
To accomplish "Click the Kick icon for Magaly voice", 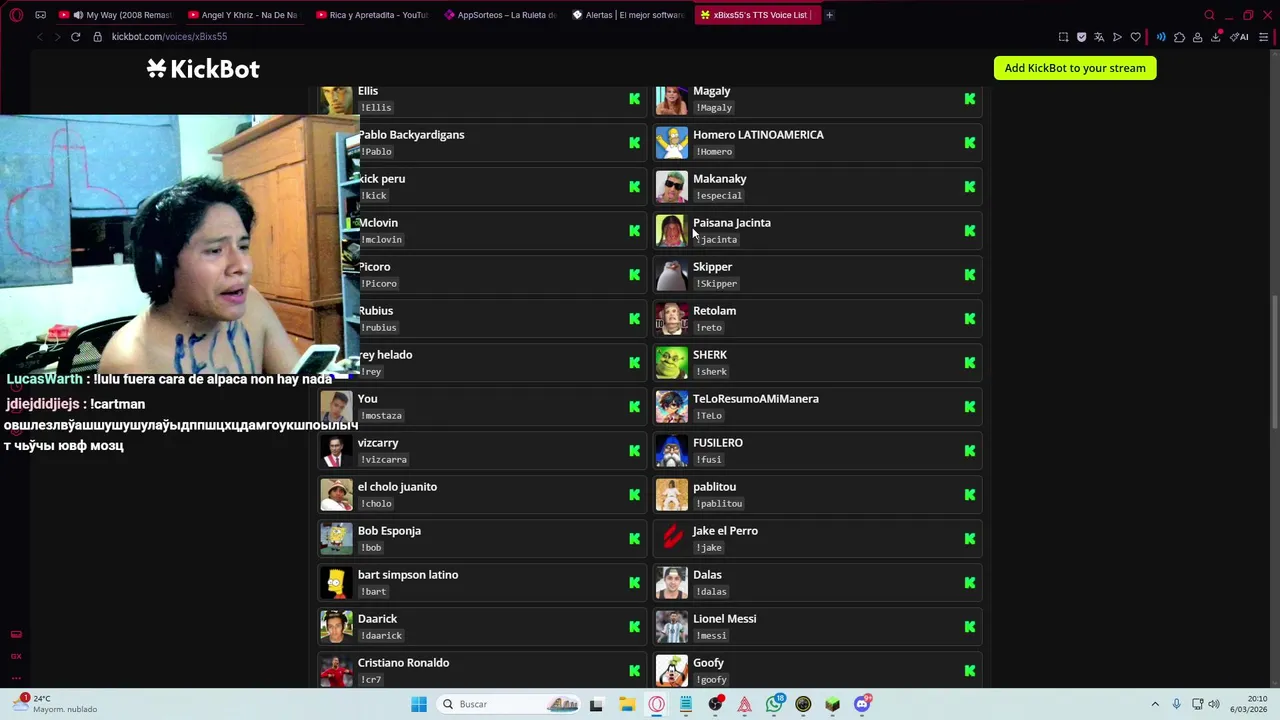I will coord(969,99).
